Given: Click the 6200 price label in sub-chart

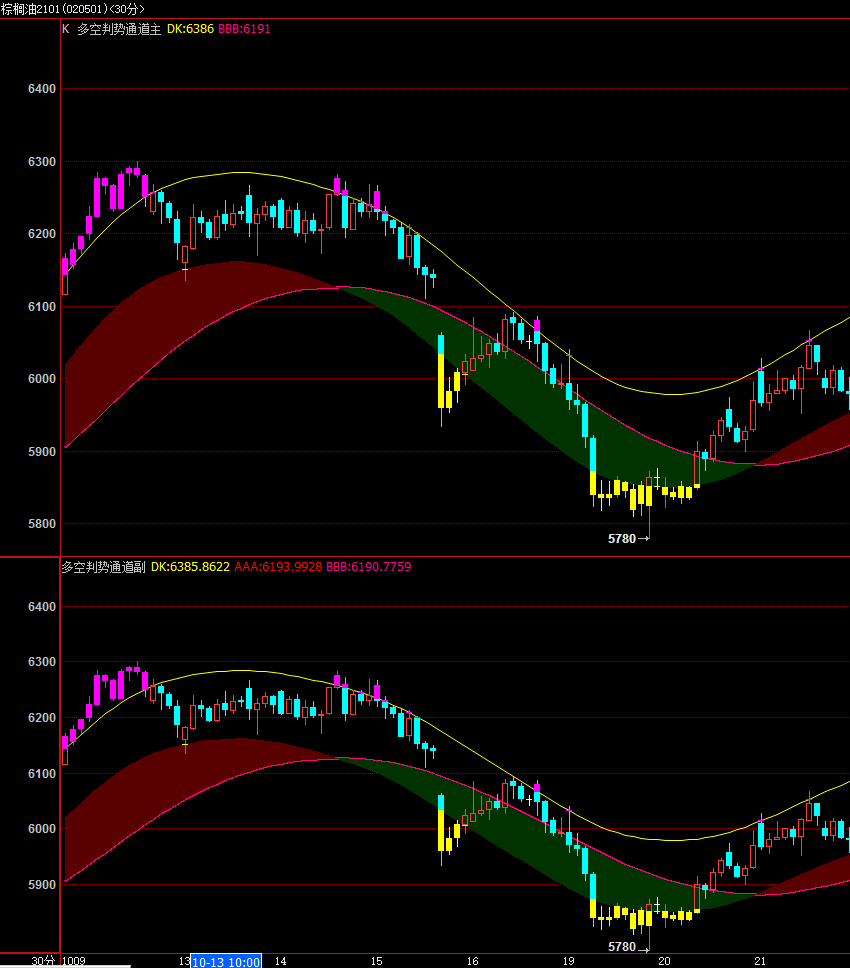Looking at the screenshot, I should [42, 718].
